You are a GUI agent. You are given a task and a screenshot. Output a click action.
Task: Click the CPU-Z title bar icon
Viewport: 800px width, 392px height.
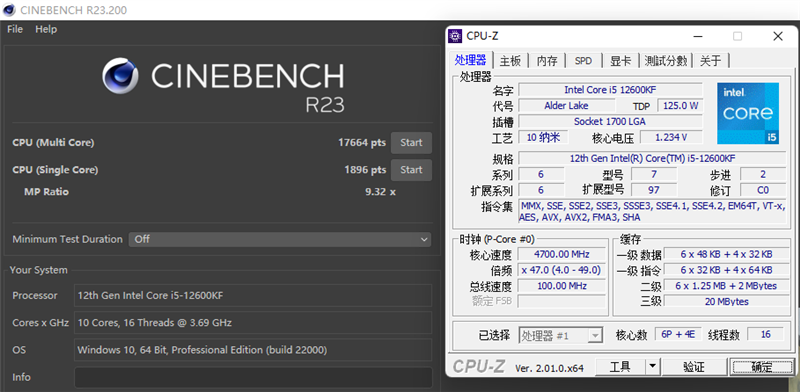pos(455,36)
